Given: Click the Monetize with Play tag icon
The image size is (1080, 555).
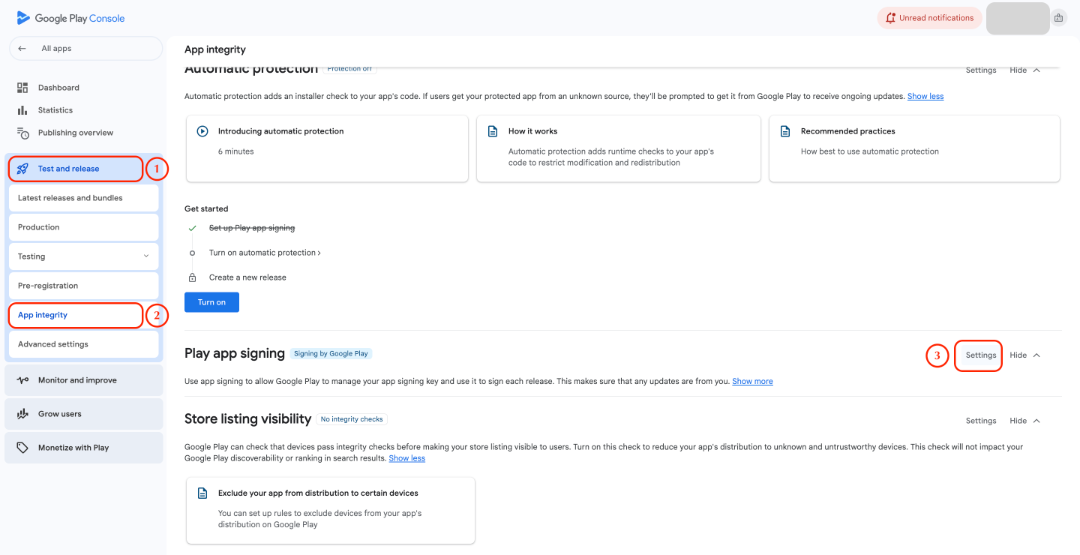Looking at the screenshot, I should point(23,448).
